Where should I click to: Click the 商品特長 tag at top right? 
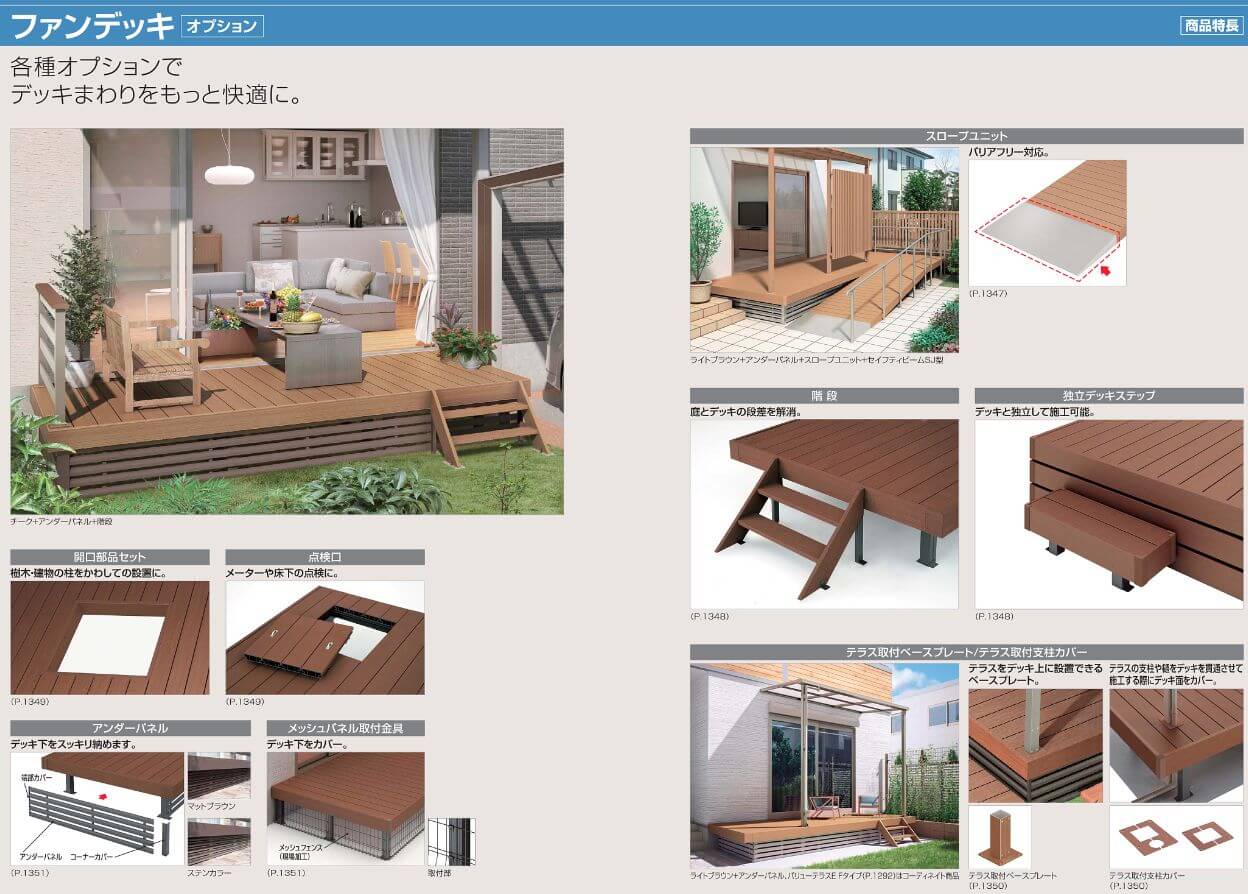(1210, 26)
